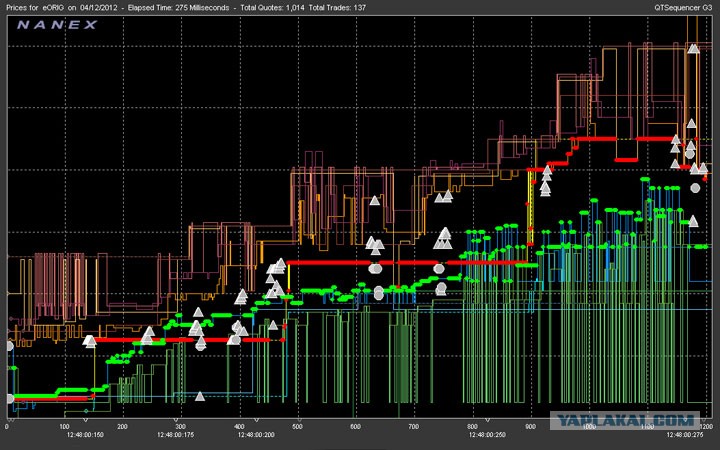Click 'Elapsed Time: 275 Milliseconds' header text

tap(178, 8)
